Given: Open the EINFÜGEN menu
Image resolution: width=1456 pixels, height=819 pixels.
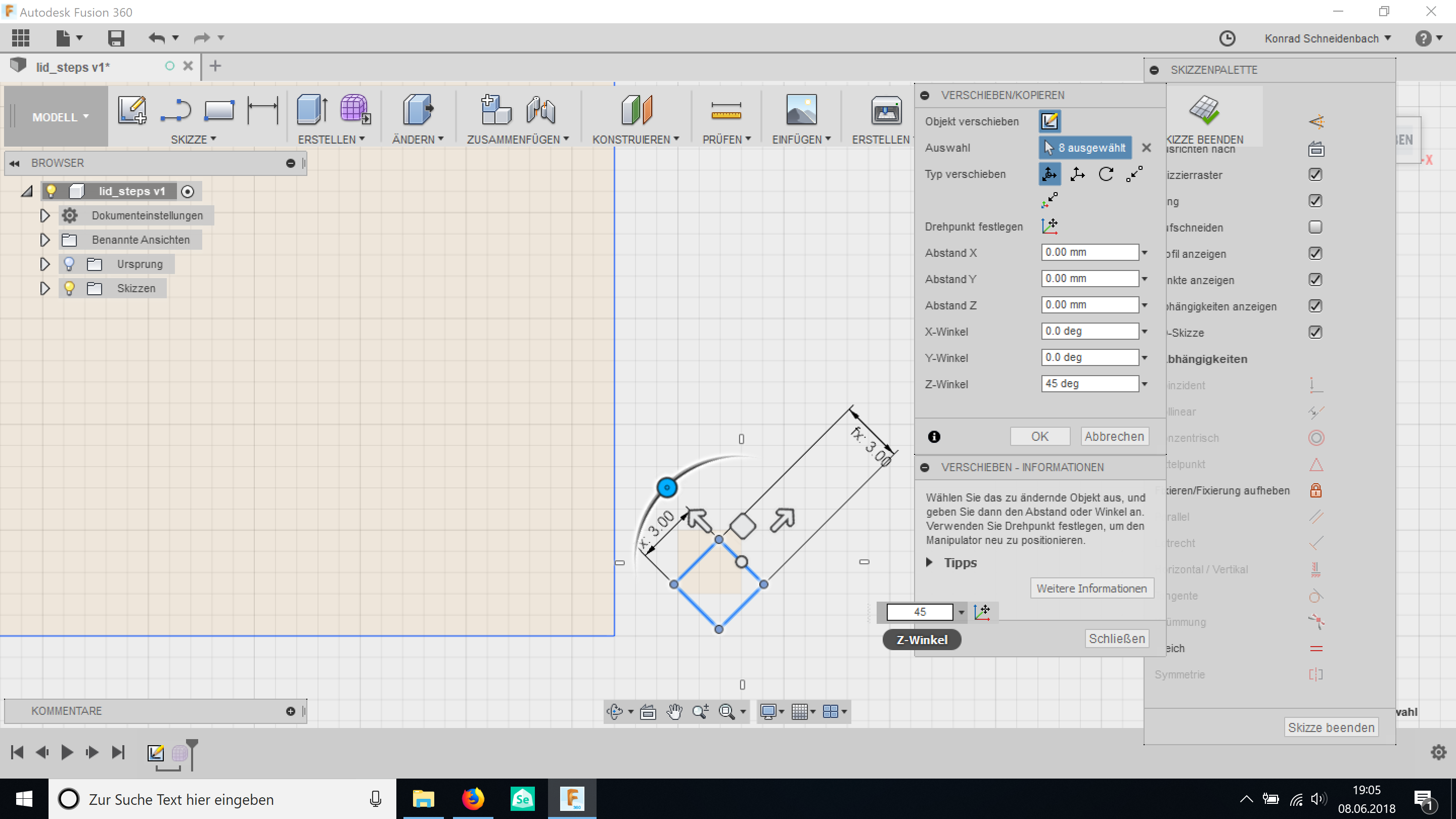Looking at the screenshot, I should (801, 139).
